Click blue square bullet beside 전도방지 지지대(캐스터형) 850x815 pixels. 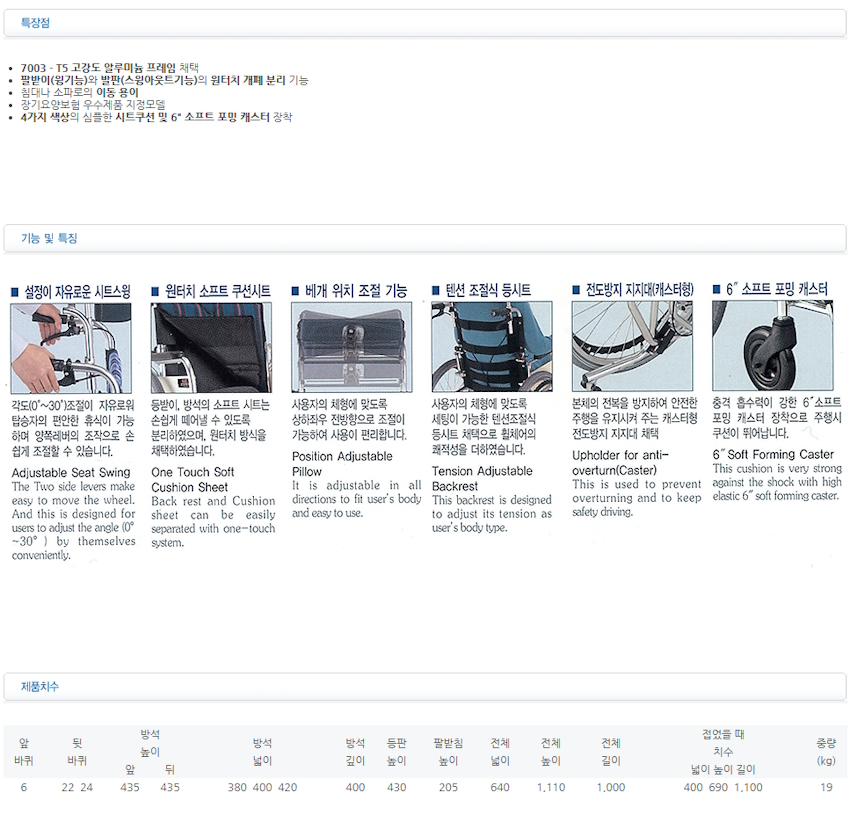pos(577,291)
